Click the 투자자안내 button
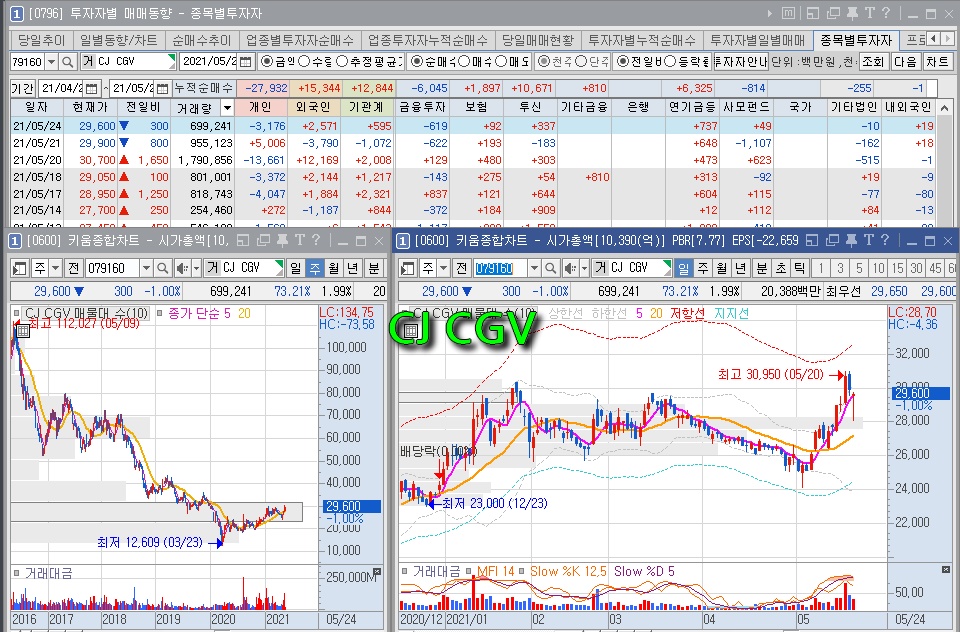This screenshot has height=632, width=960. (x=740, y=62)
